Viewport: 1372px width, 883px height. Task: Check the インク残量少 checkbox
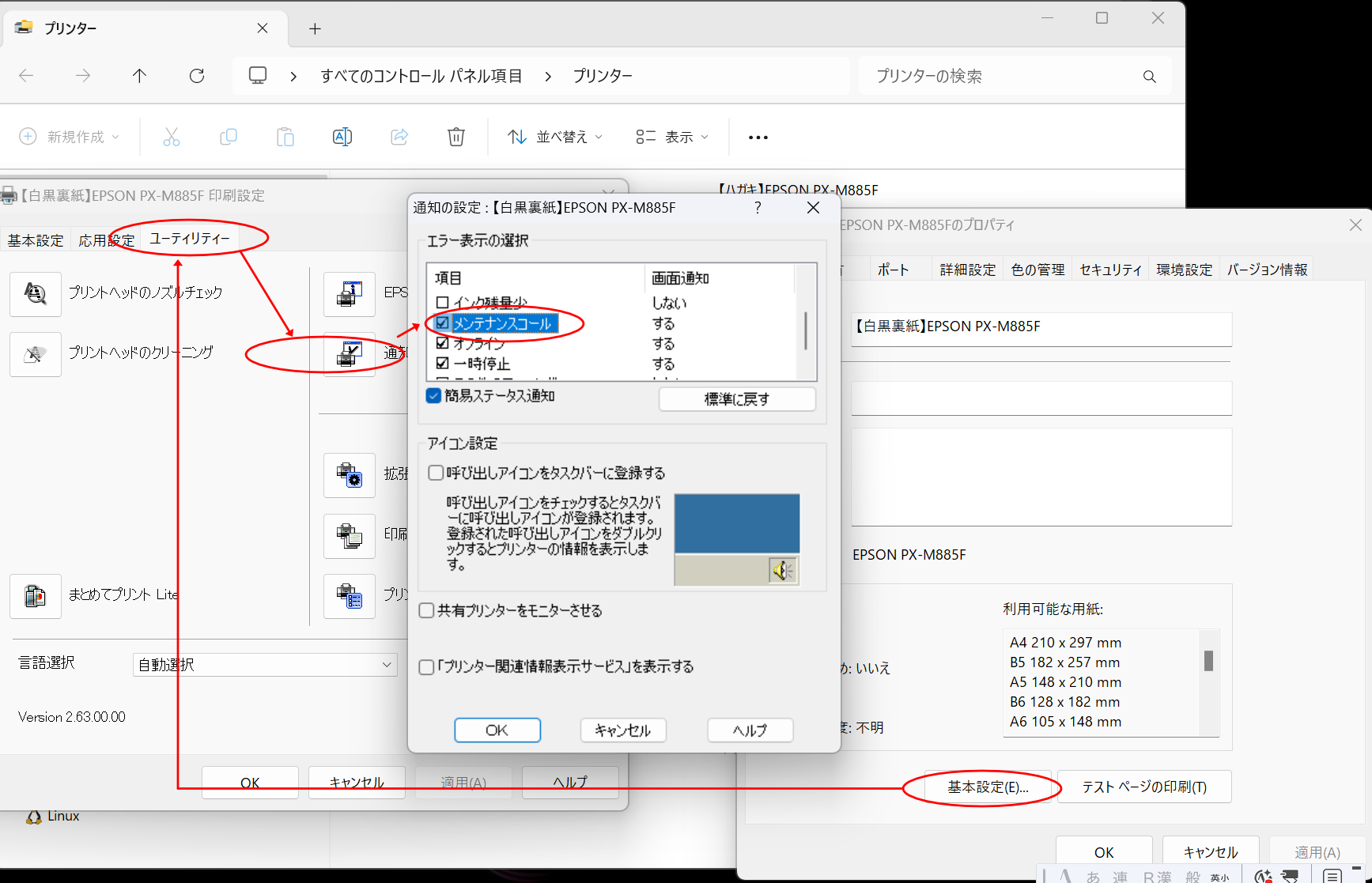pyautogui.click(x=441, y=302)
